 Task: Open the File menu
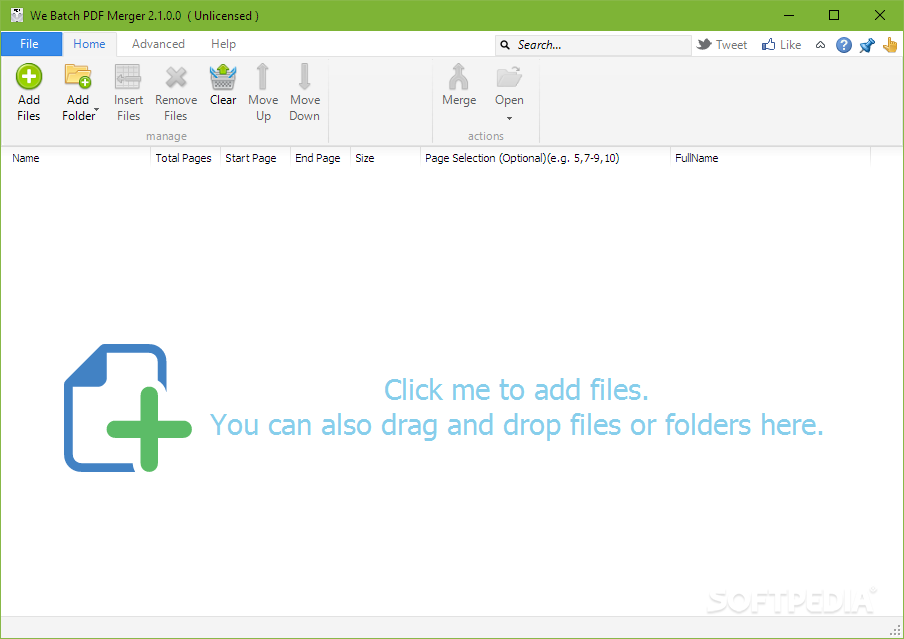[30, 44]
